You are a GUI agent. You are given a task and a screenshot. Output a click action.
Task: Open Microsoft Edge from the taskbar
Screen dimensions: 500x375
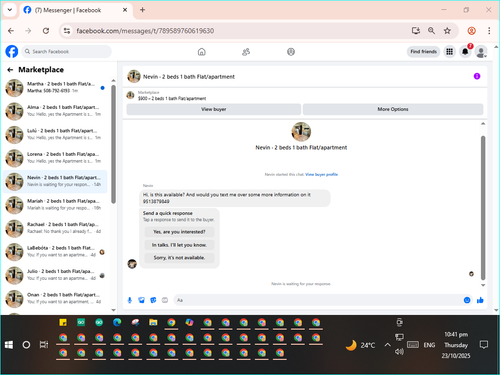[117, 322]
